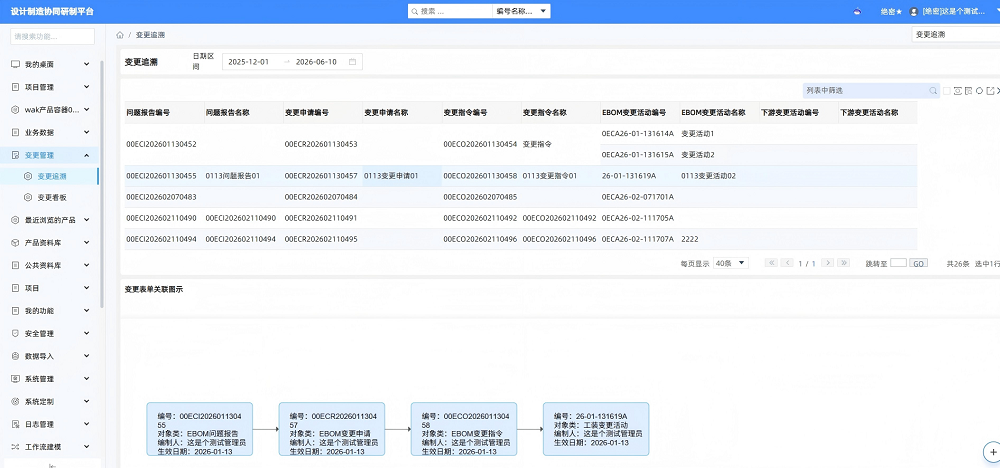Select cell 0ECA26-01-131614A
The height and width of the screenshot is (468, 1000).
click(x=638, y=134)
